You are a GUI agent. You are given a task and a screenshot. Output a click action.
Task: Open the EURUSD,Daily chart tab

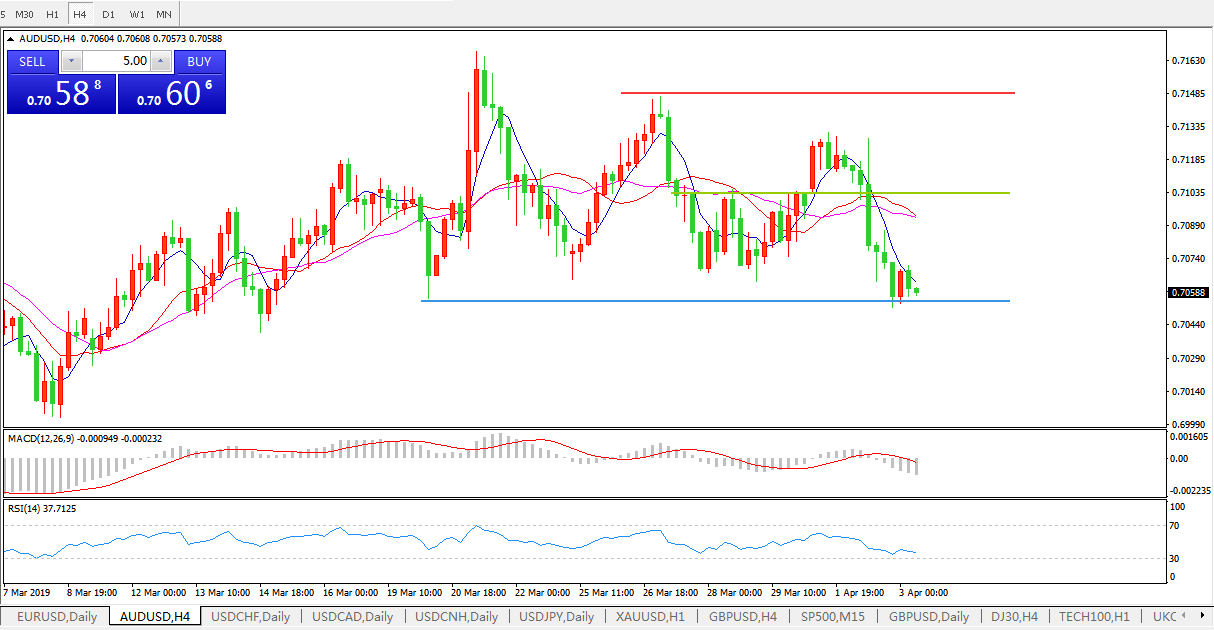56,617
